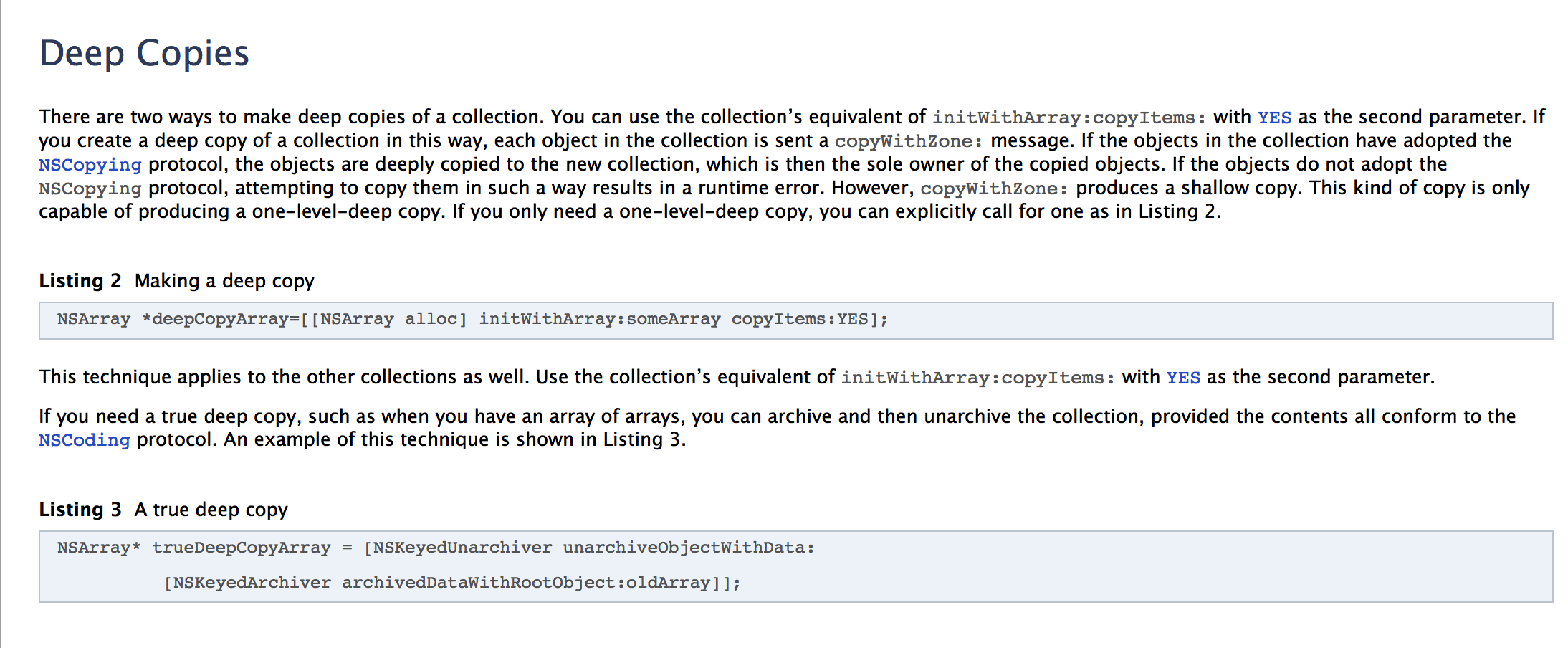1568x648 pixels.
Task: Click archivedDataWithRootObject:oldArray in the code
Action: point(526,583)
